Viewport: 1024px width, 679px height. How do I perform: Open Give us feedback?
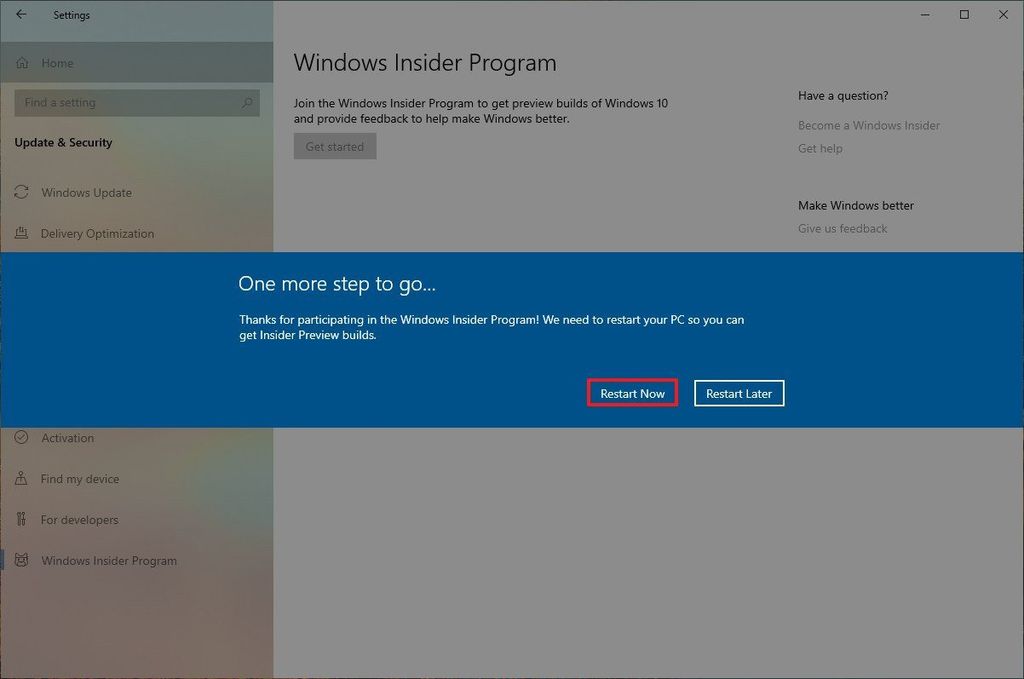pos(843,228)
